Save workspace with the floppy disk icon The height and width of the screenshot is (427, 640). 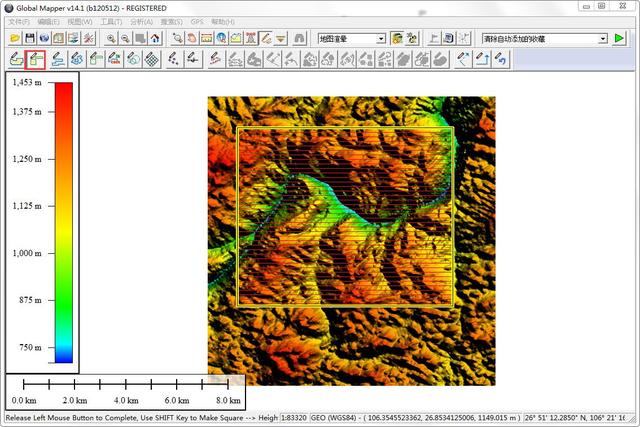[x=30, y=39]
